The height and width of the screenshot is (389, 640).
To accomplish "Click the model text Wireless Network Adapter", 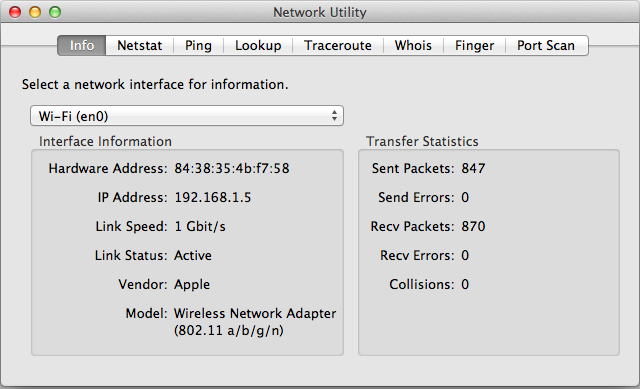I will (255, 313).
